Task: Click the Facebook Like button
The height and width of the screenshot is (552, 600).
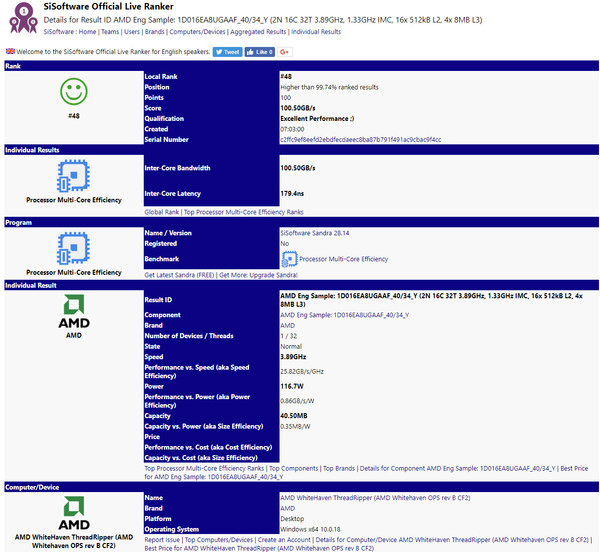Action: (260, 52)
